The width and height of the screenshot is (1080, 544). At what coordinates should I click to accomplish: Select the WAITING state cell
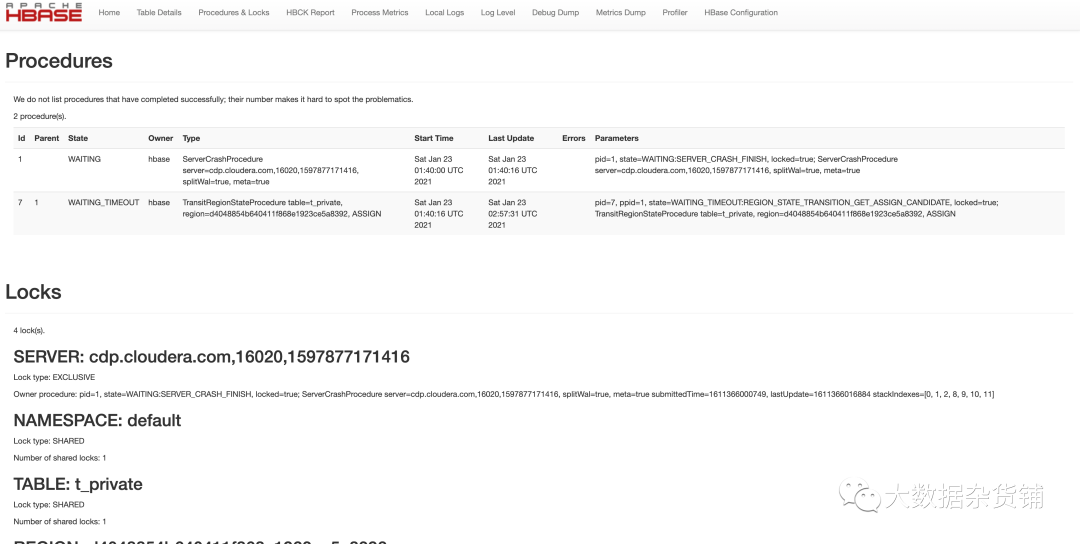click(84, 159)
